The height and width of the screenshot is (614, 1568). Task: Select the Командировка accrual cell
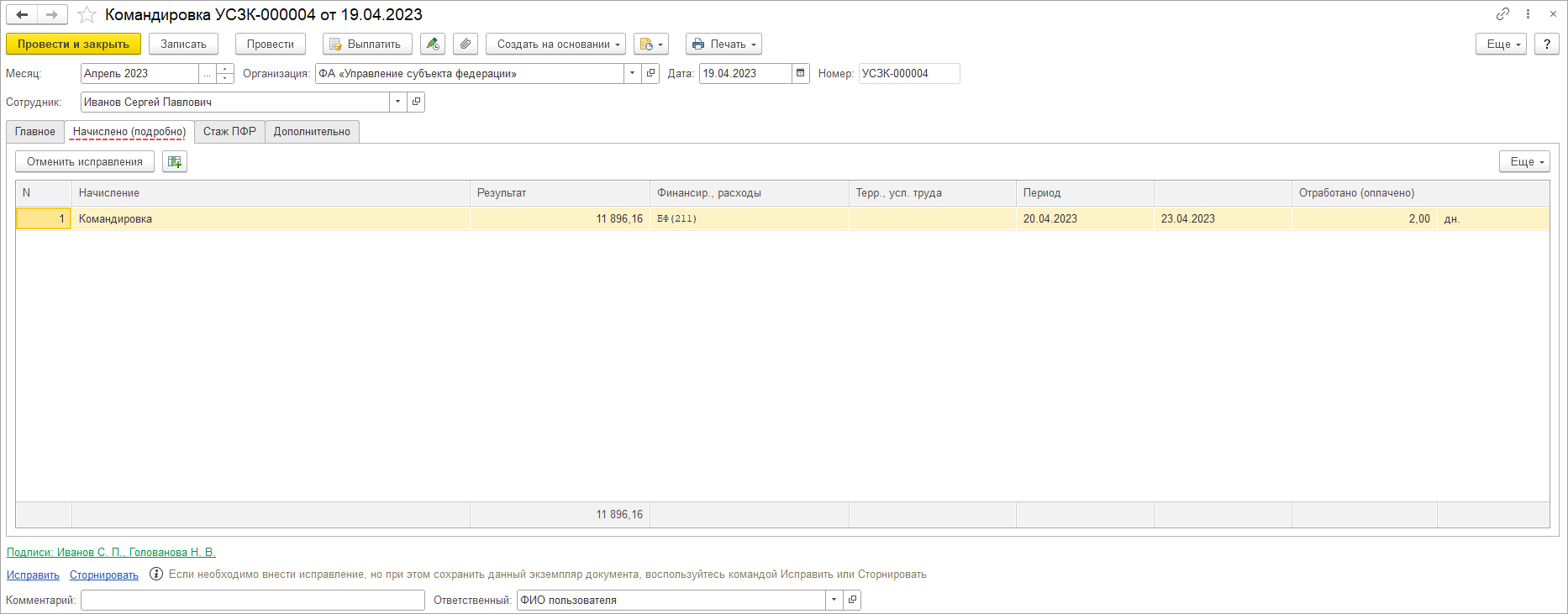[271, 218]
